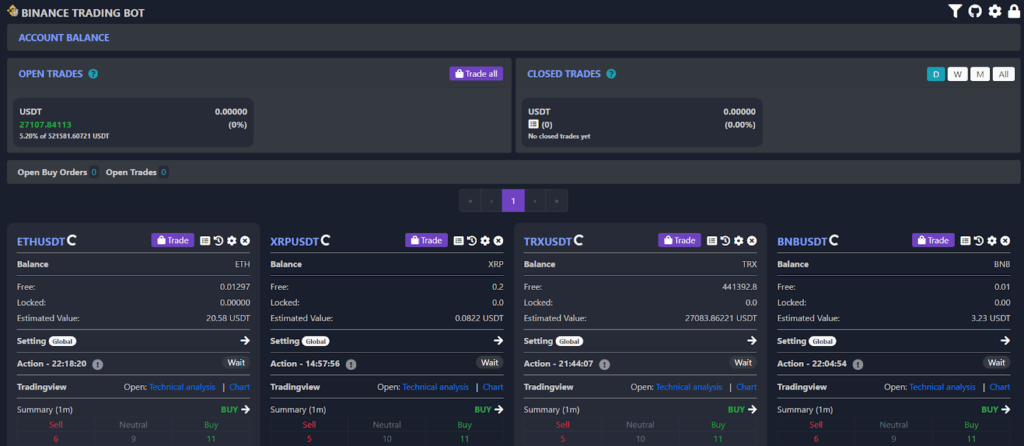Click TRXUSDT action info exclamation icon

[x=604, y=364]
